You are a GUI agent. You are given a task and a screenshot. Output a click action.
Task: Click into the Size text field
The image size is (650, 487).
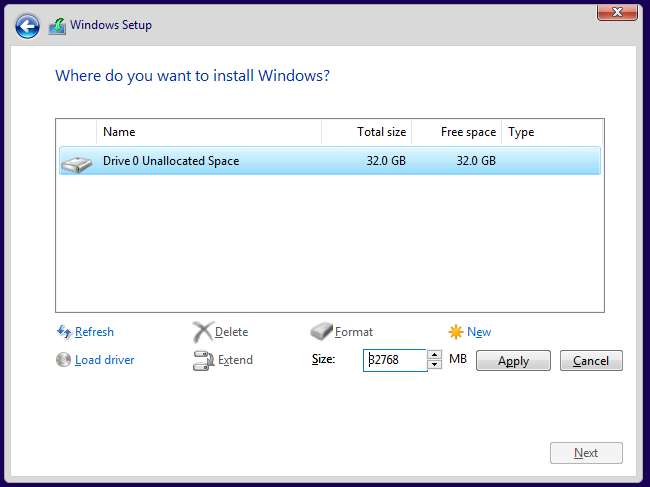point(394,361)
